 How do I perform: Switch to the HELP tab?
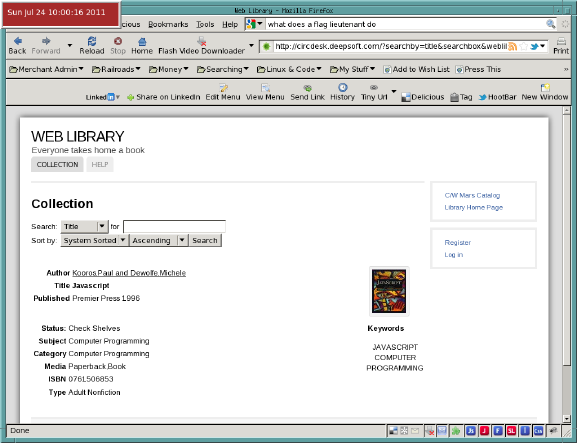tap(100, 164)
